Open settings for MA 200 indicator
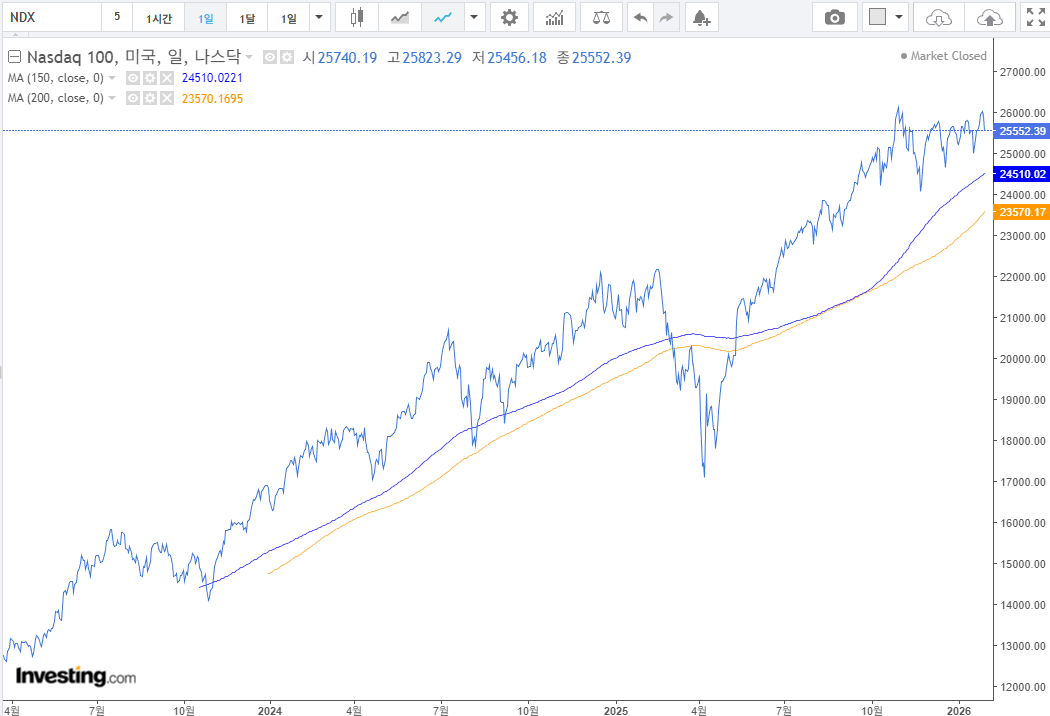Image resolution: width=1050 pixels, height=716 pixels. click(150, 98)
